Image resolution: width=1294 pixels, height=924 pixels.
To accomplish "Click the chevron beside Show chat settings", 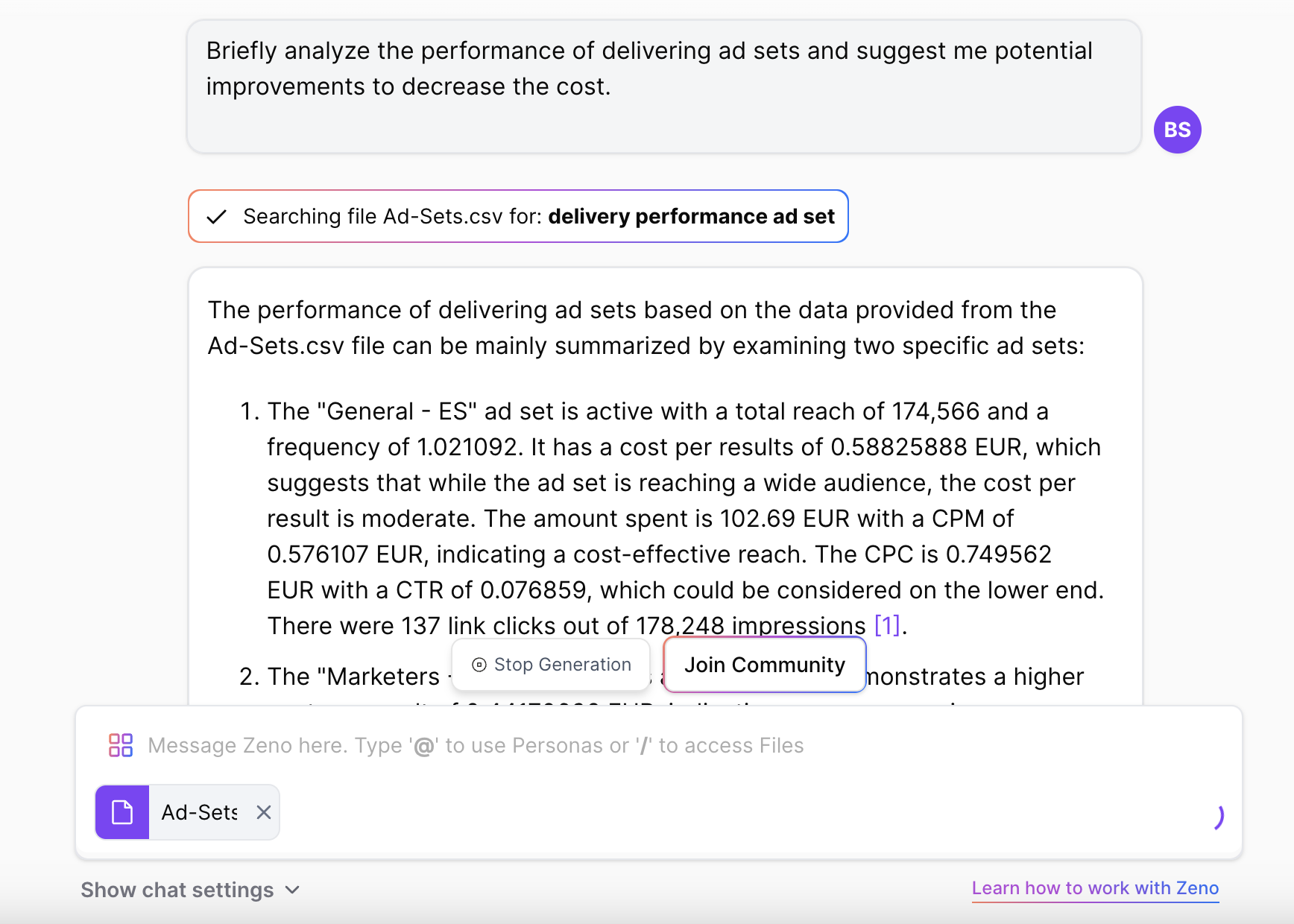I will 293,890.
